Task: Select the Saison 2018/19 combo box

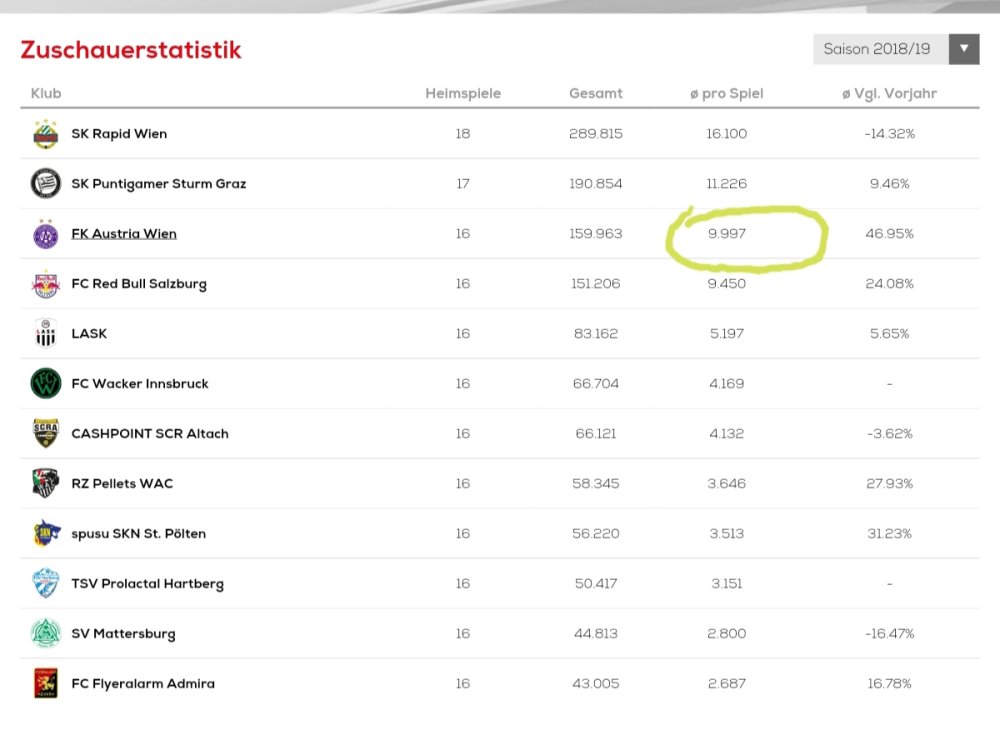Action: coord(896,49)
